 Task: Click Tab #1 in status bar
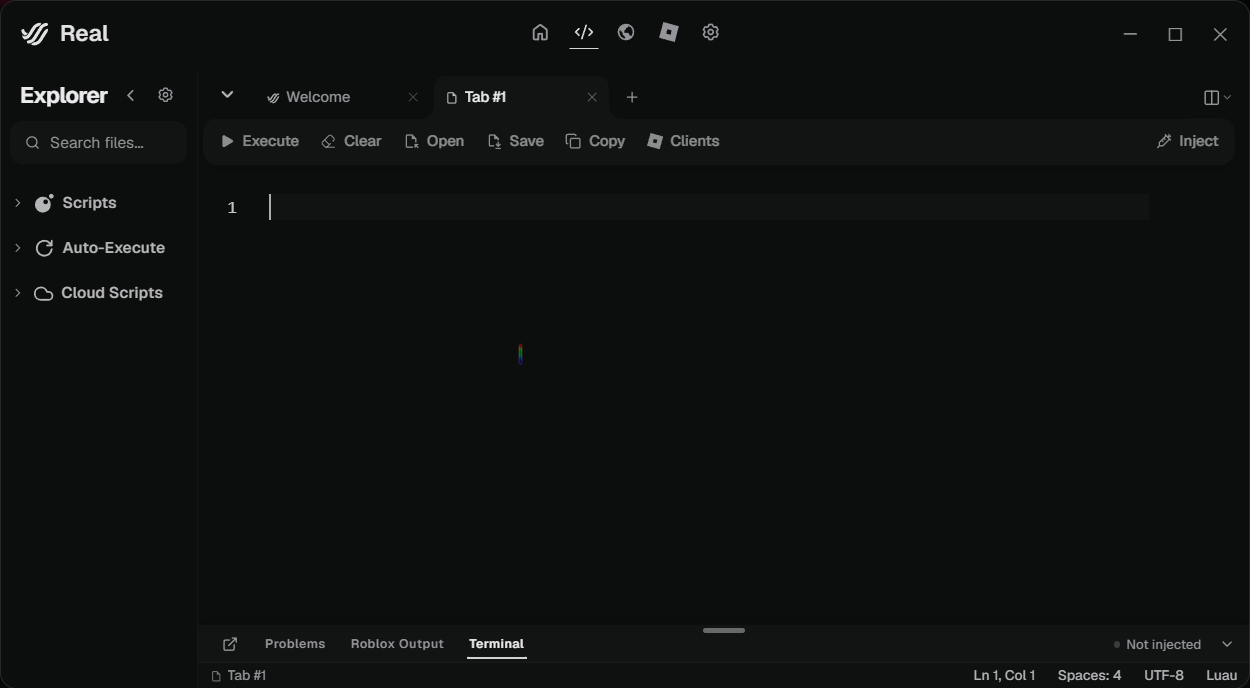(238, 676)
